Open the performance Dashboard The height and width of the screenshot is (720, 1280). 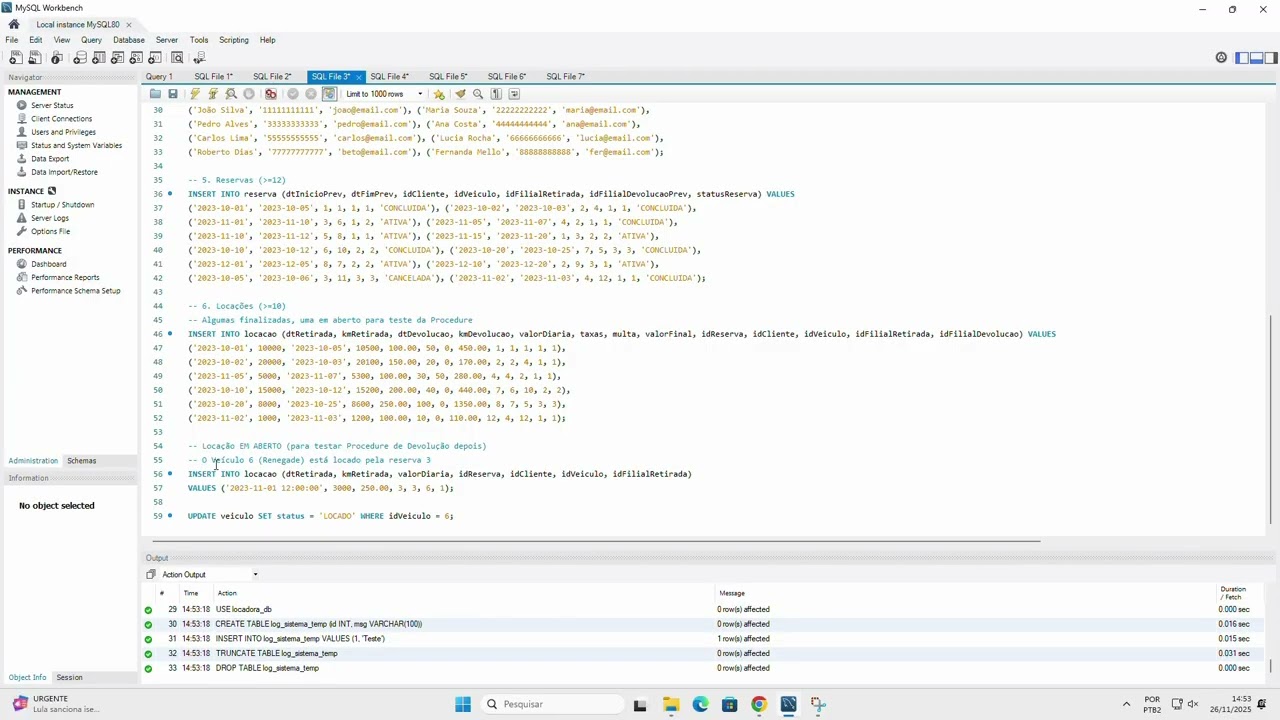pyautogui.click(x=48, y=264)
